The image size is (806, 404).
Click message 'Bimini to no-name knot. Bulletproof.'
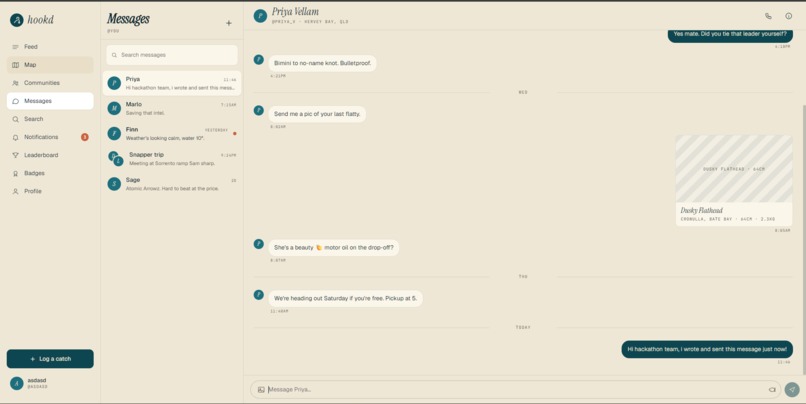click(322, 63)
